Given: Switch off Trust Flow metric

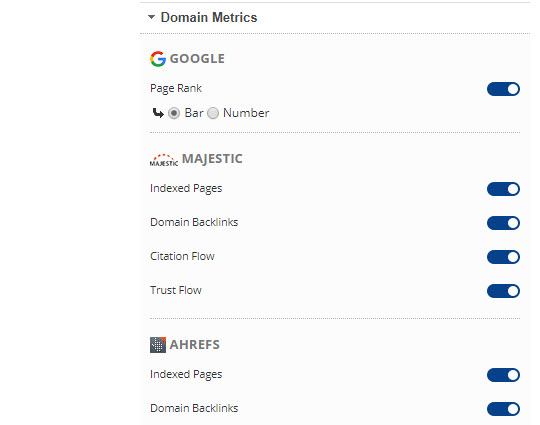Looking at the screenshot, I should click(503, 291).
